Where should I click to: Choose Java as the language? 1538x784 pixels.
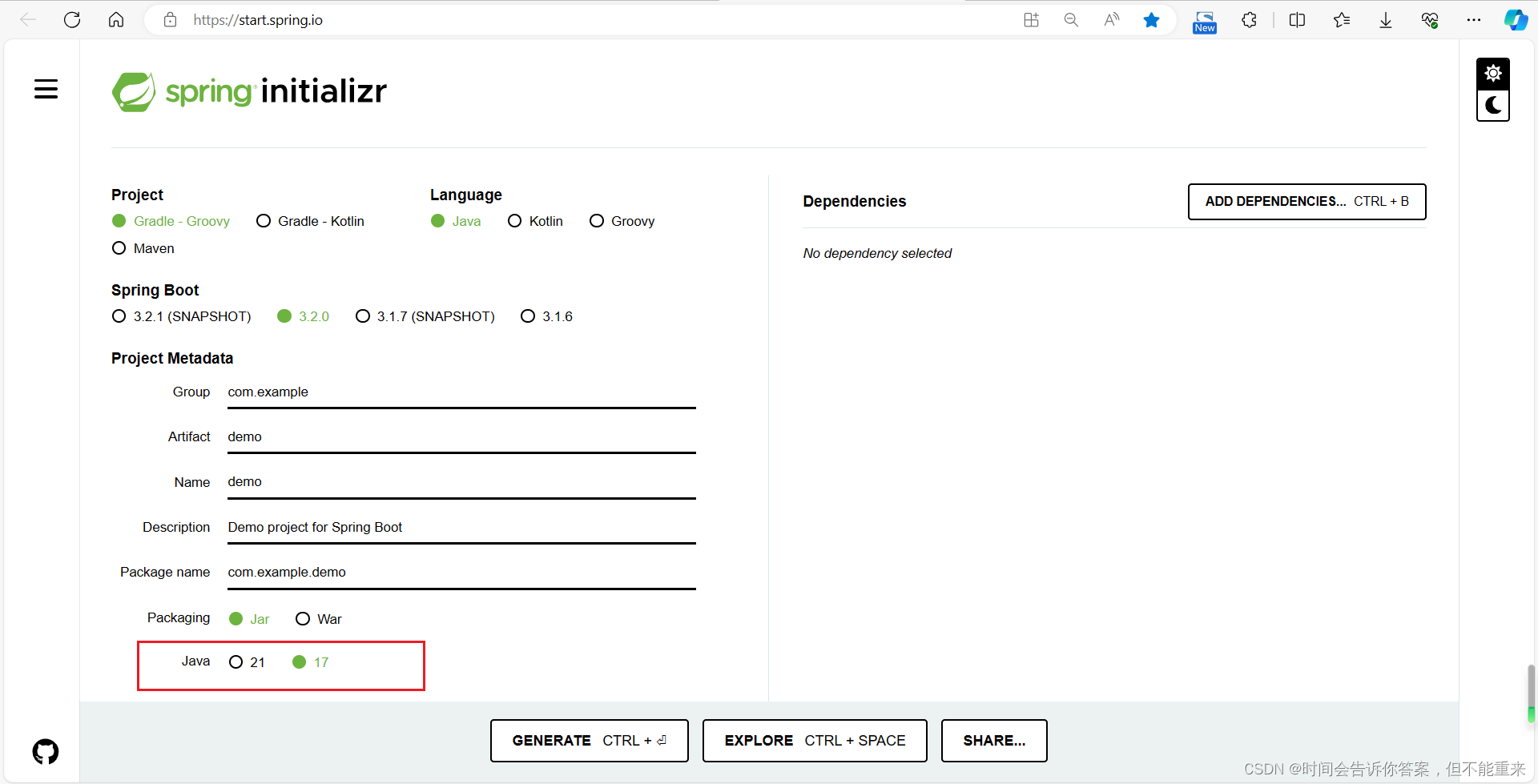[456, 221]
